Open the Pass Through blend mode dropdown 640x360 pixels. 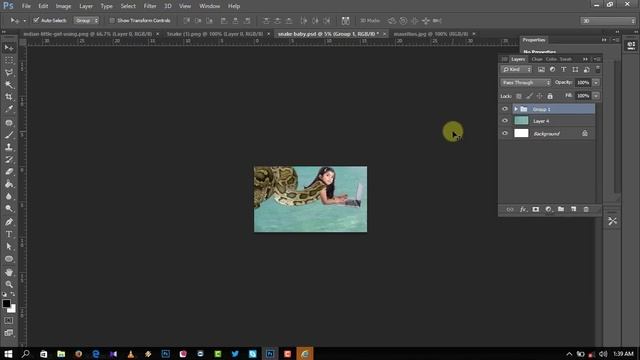[526, 83]
